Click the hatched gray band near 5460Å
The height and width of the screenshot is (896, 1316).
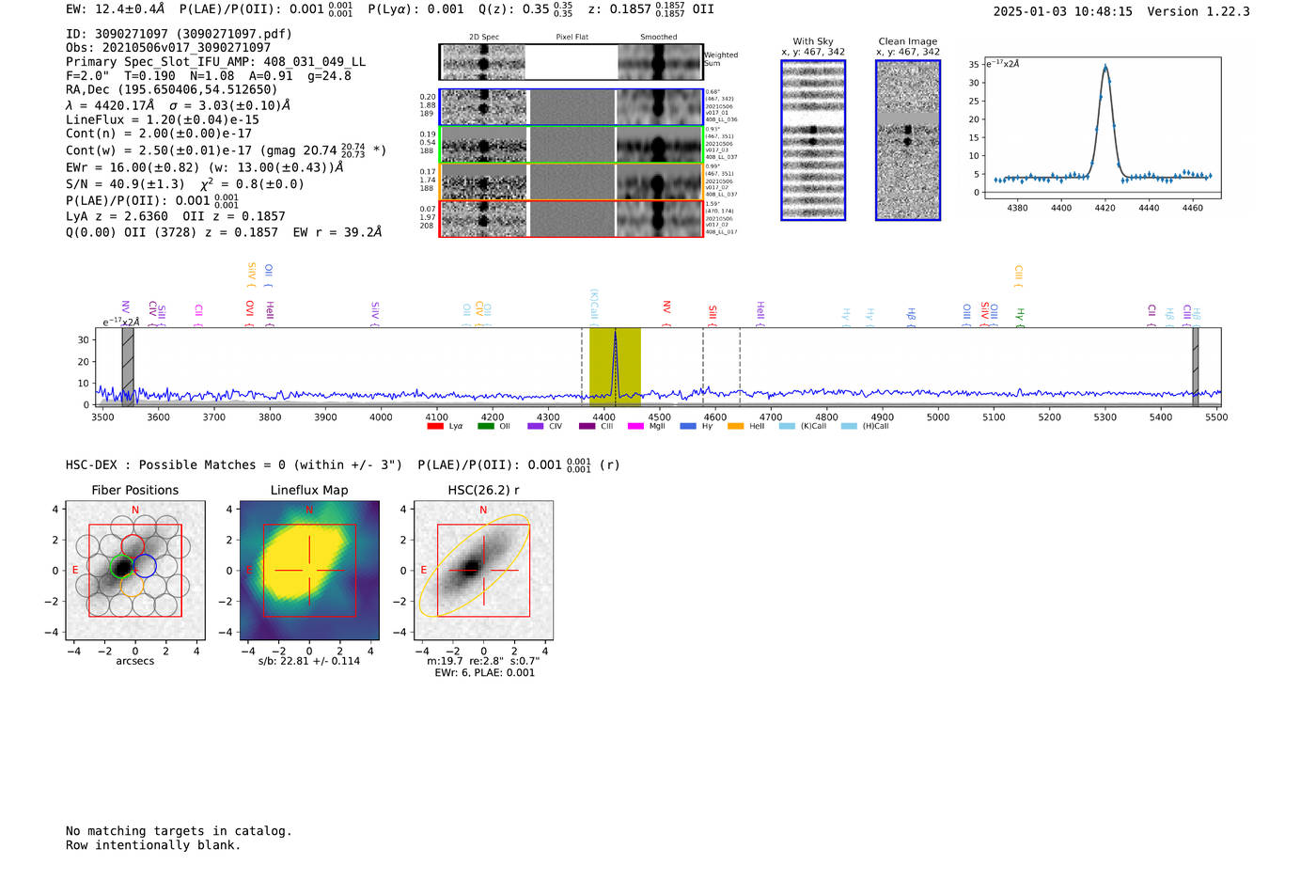pyautogui.click(x=1196, y=367)
